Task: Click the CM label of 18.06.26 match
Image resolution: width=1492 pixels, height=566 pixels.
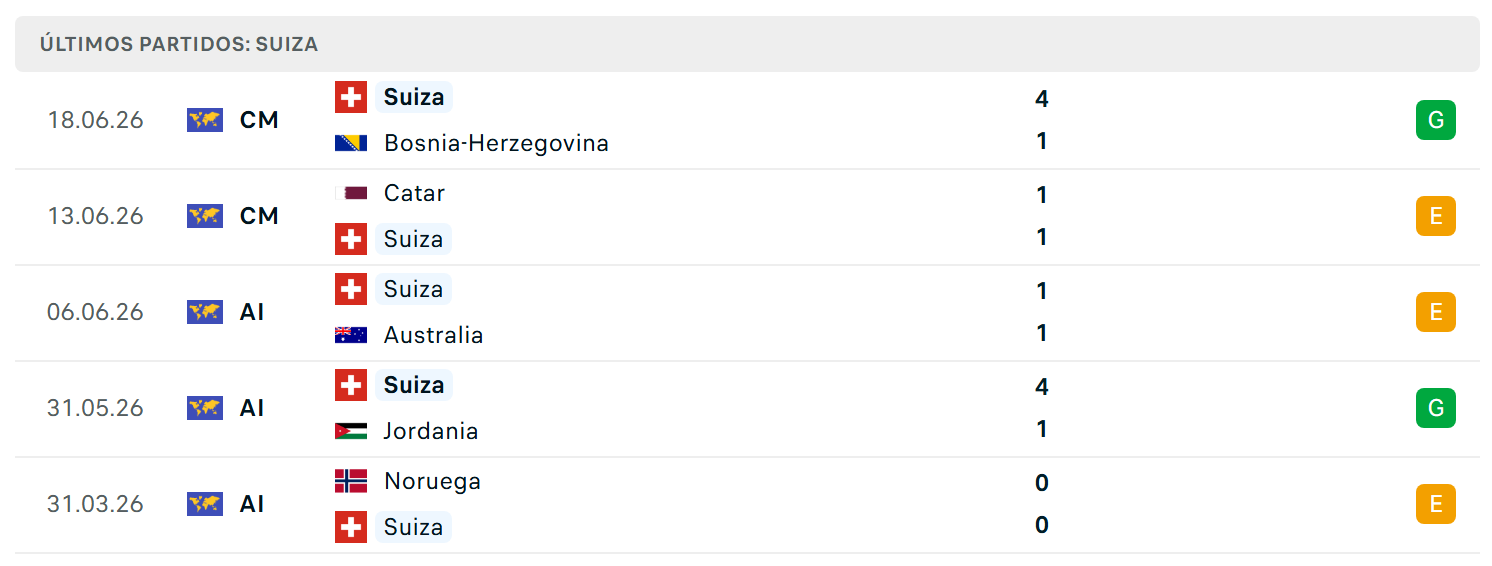Action: point(259,120)
